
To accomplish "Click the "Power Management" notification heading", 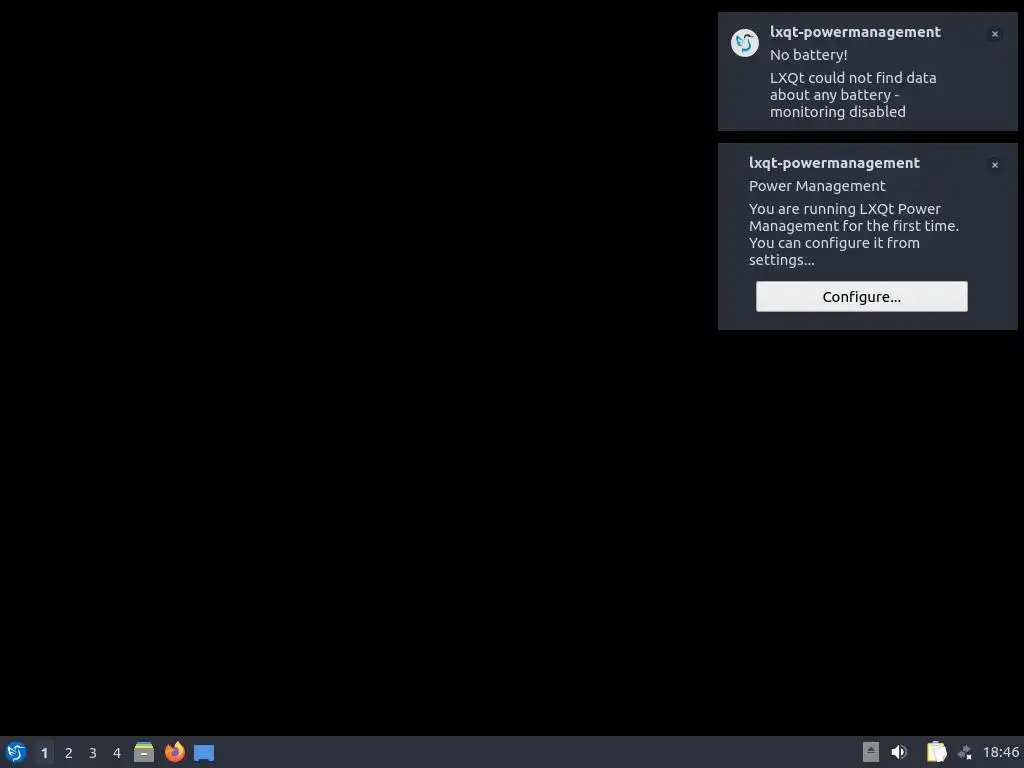I will (x=817, y=186).
